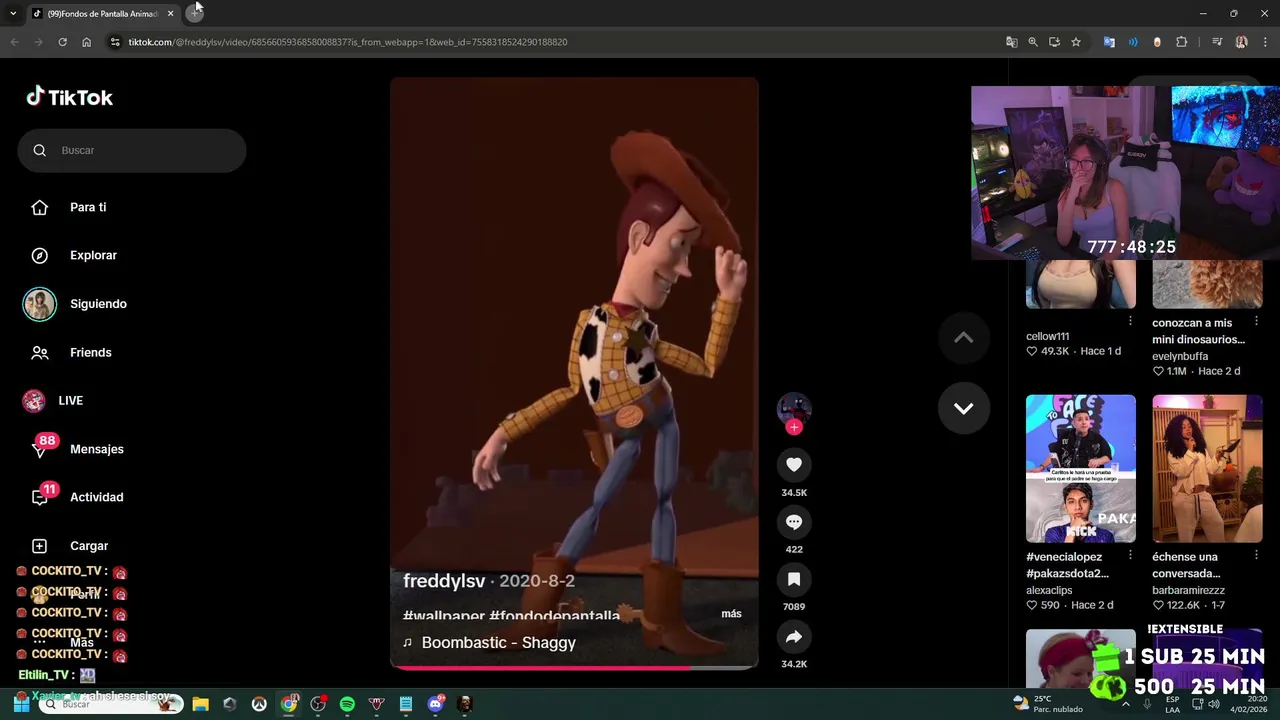Go to the previous video with the up arrow

click(x=963, y=338)
